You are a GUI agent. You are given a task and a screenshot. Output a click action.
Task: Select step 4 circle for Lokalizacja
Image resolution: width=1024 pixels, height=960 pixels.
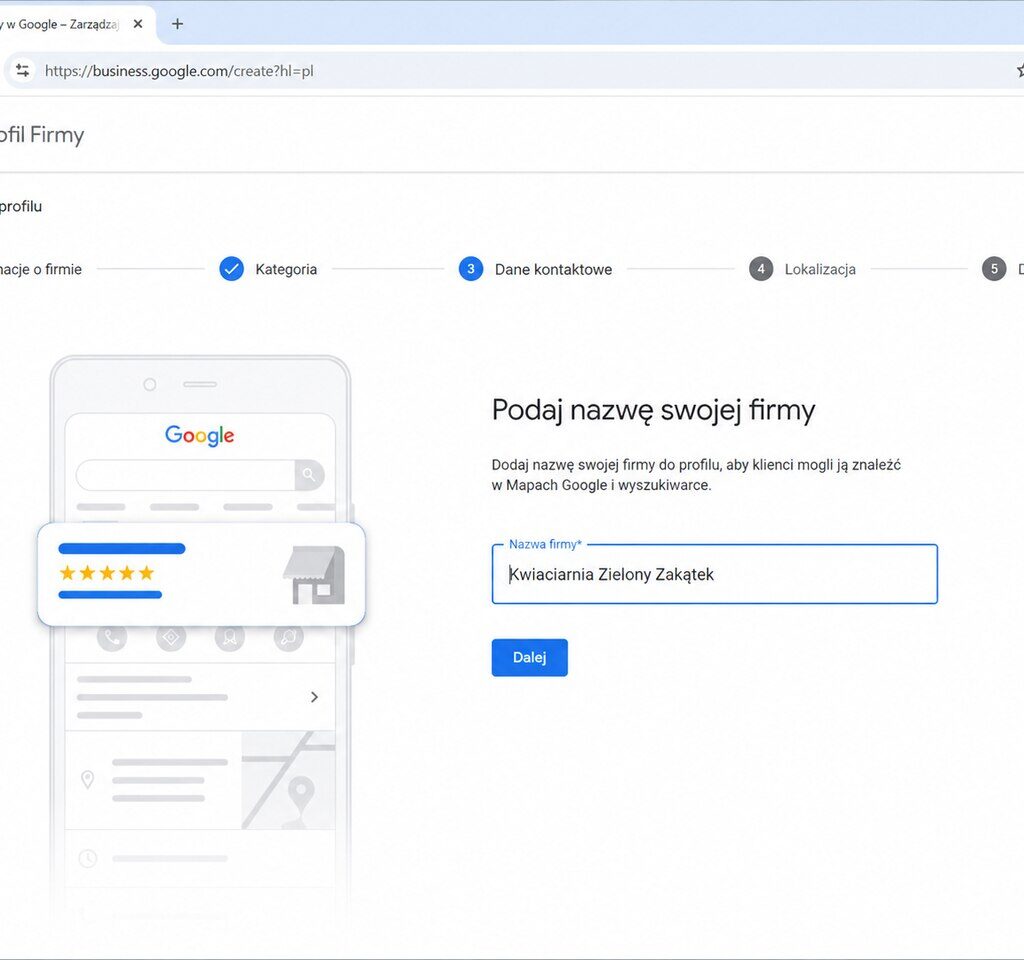[761, 269]
